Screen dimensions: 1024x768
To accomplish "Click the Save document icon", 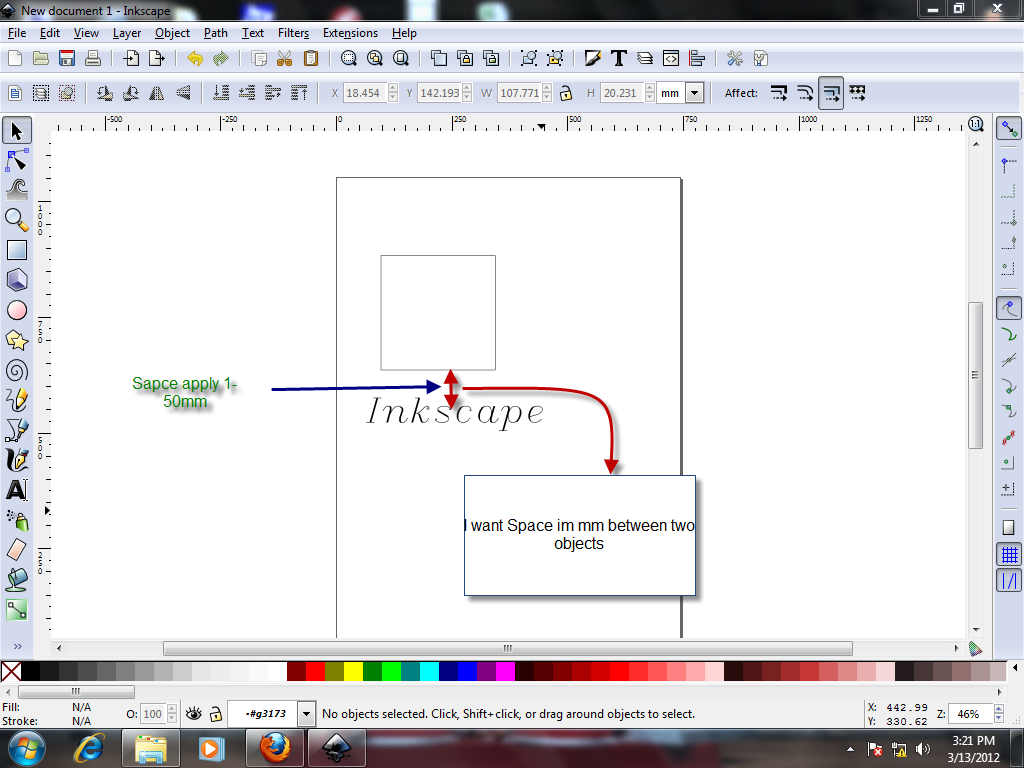I will [x=68, y=58].
